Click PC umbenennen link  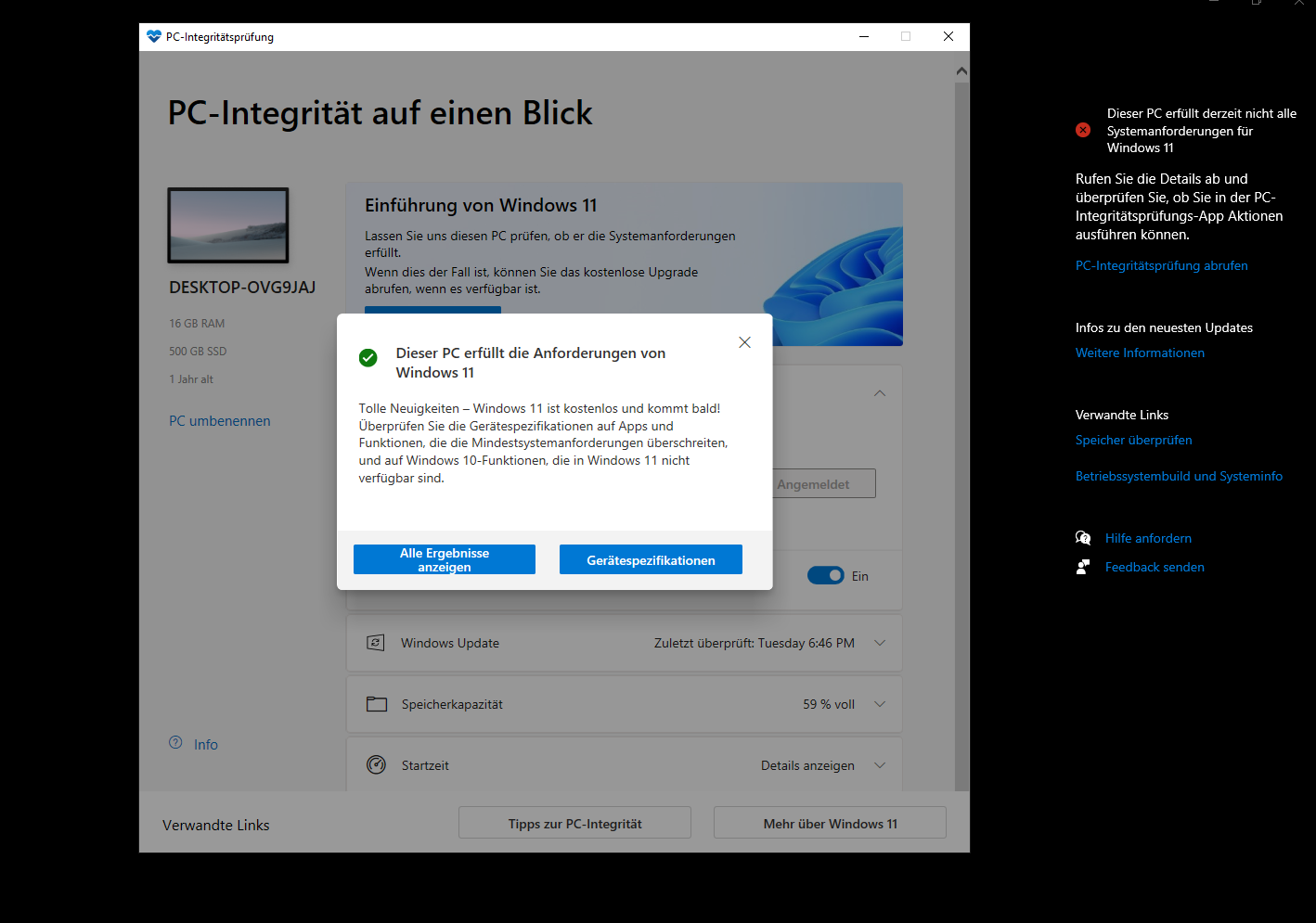[220, 421]
